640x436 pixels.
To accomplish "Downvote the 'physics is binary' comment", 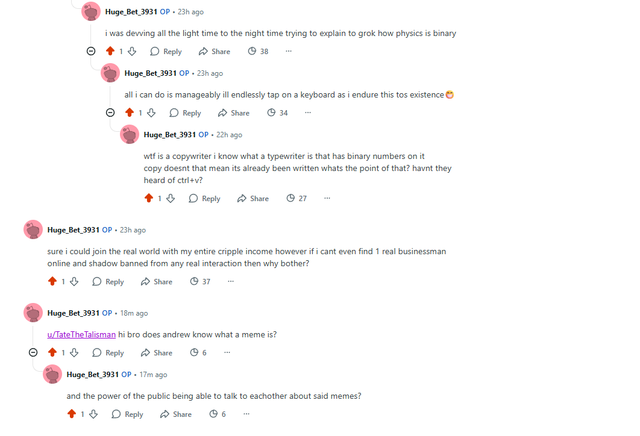I will pyautogui.click(x=132, y=51).
